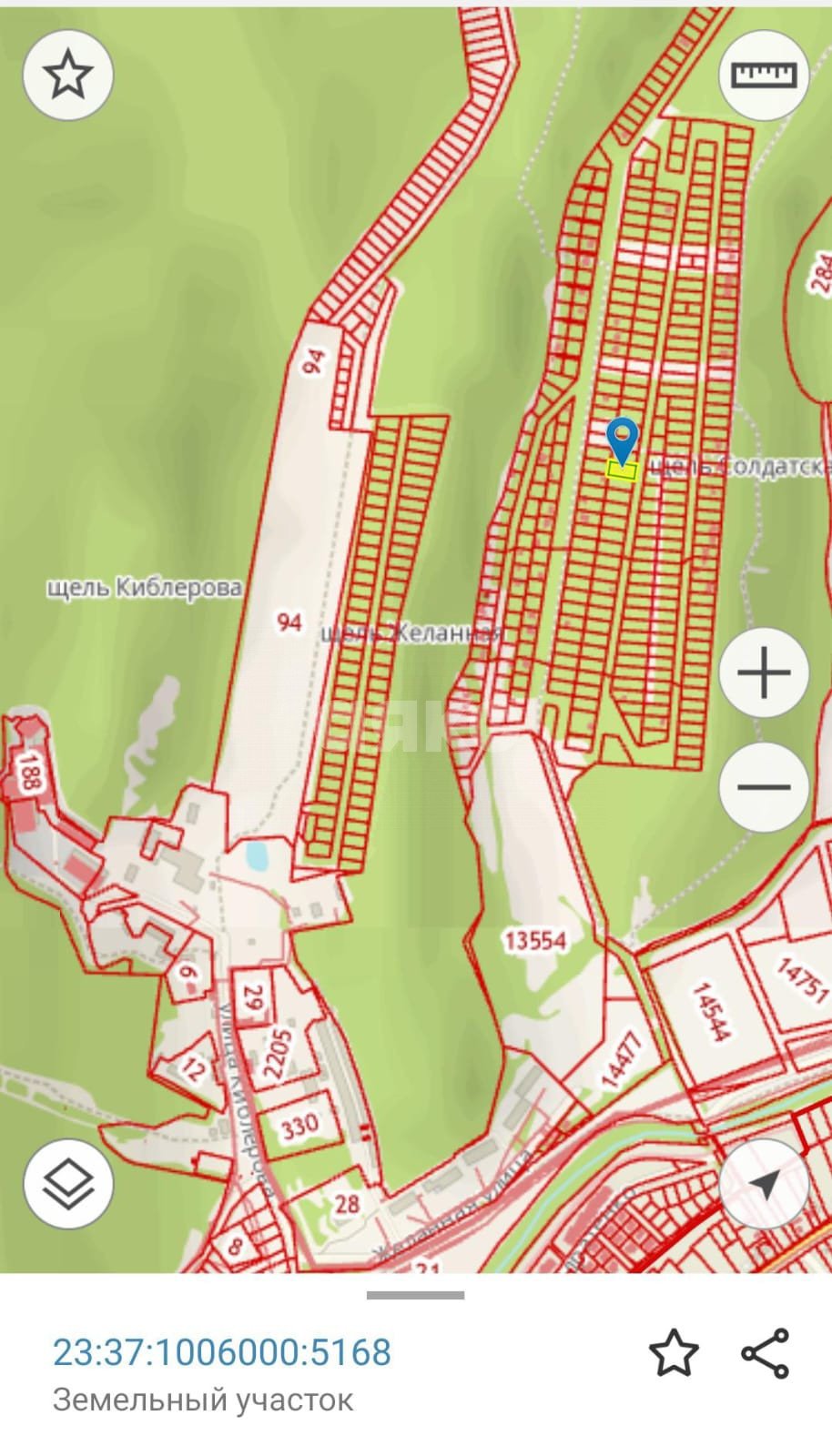Open cadastral number 23:37:1006000:5168 link
Viewport: 832px width, 1456px height.
(x=222, y=1352)
